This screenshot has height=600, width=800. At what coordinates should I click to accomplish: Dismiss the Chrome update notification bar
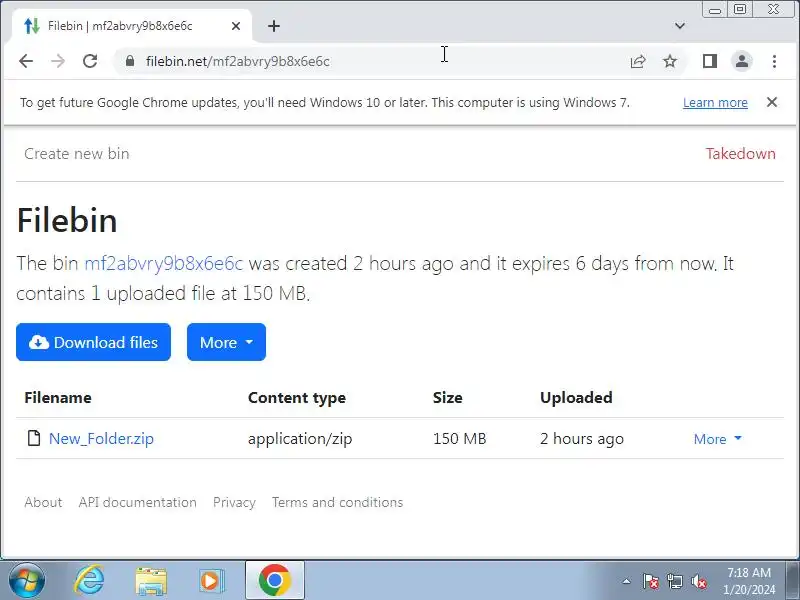(772, 102)
